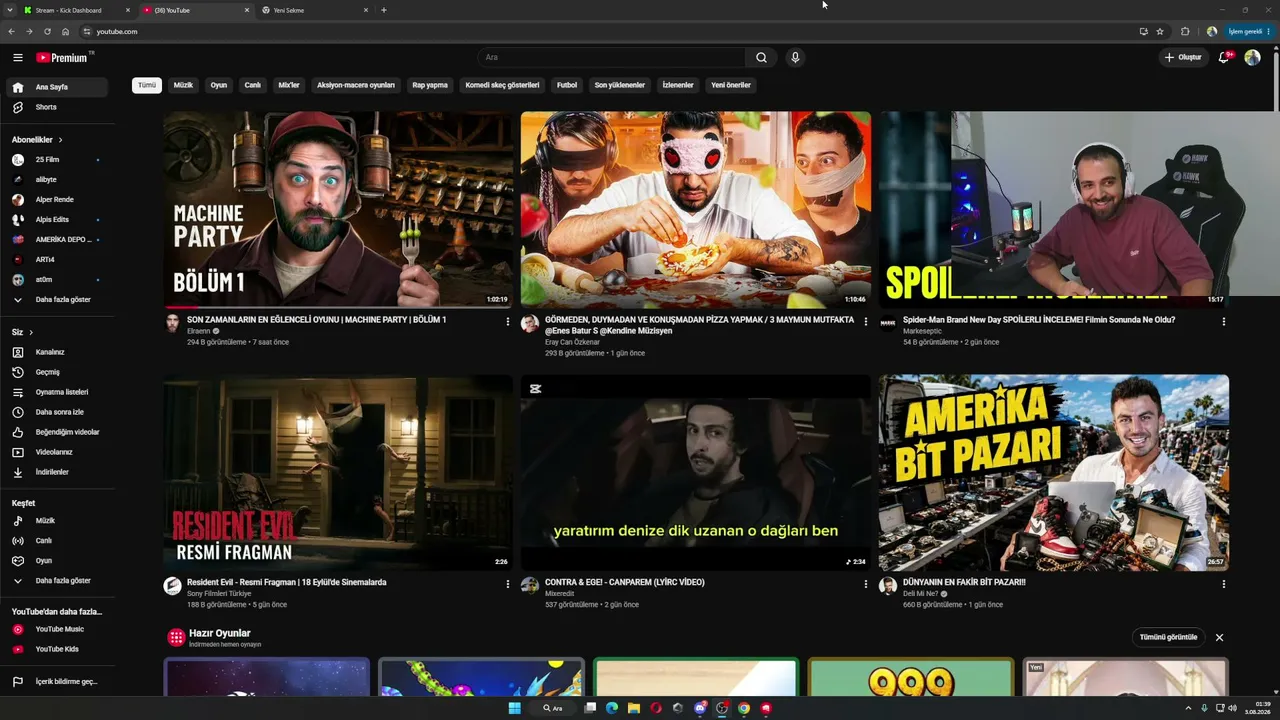
Task: Open YouTube Kids from the sidebar
Action: 56,649
